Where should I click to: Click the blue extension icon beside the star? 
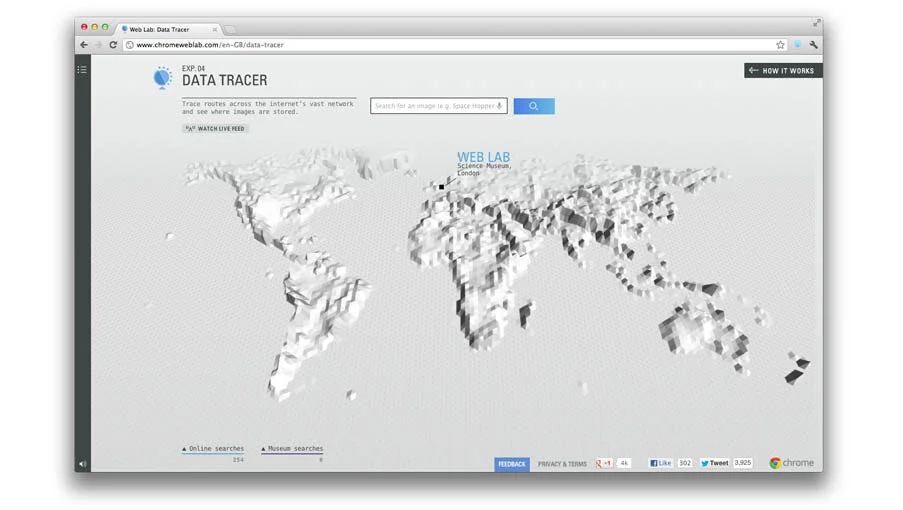click(x=798, y=45)
